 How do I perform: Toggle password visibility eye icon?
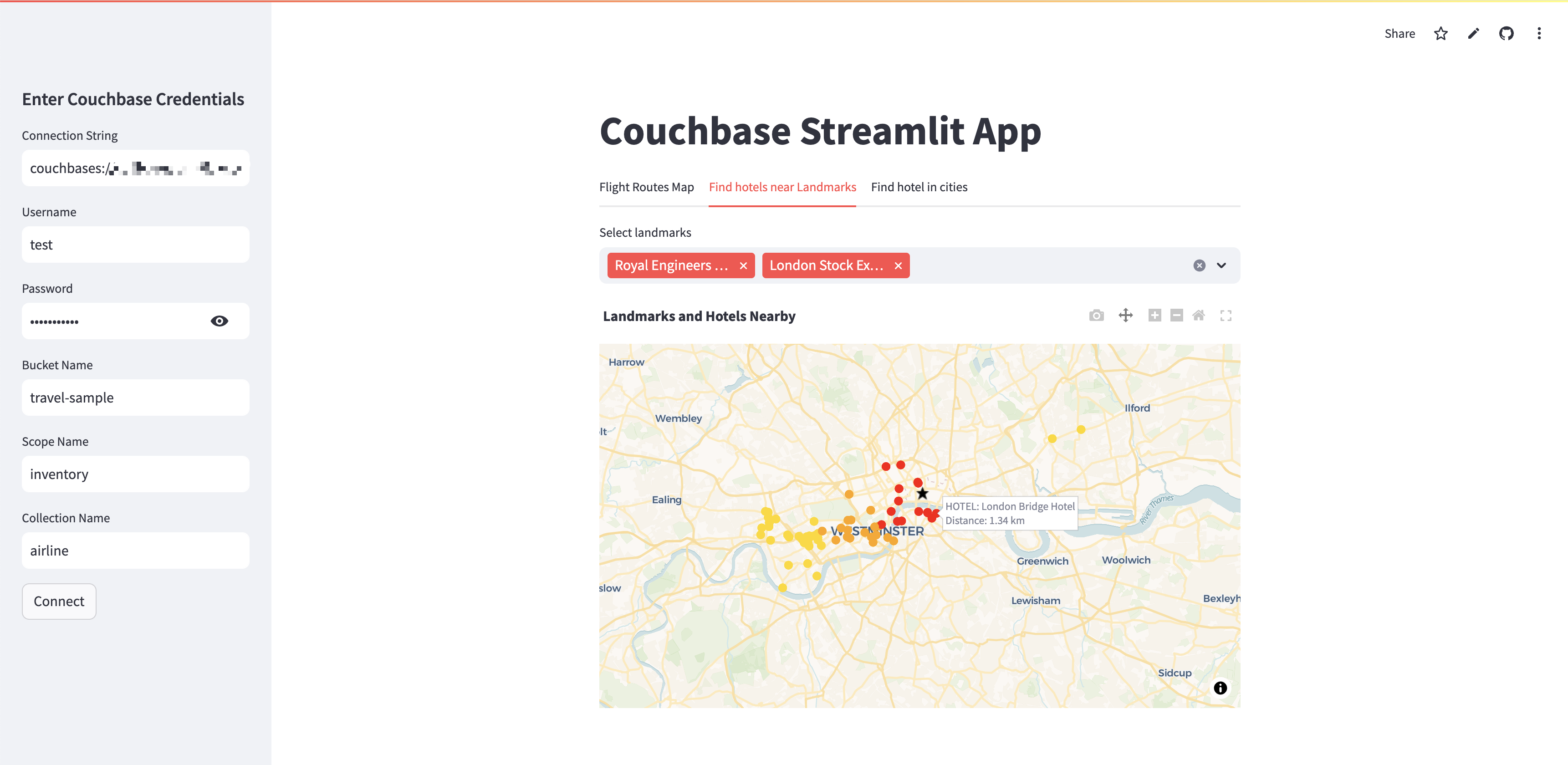click(219, 321)
